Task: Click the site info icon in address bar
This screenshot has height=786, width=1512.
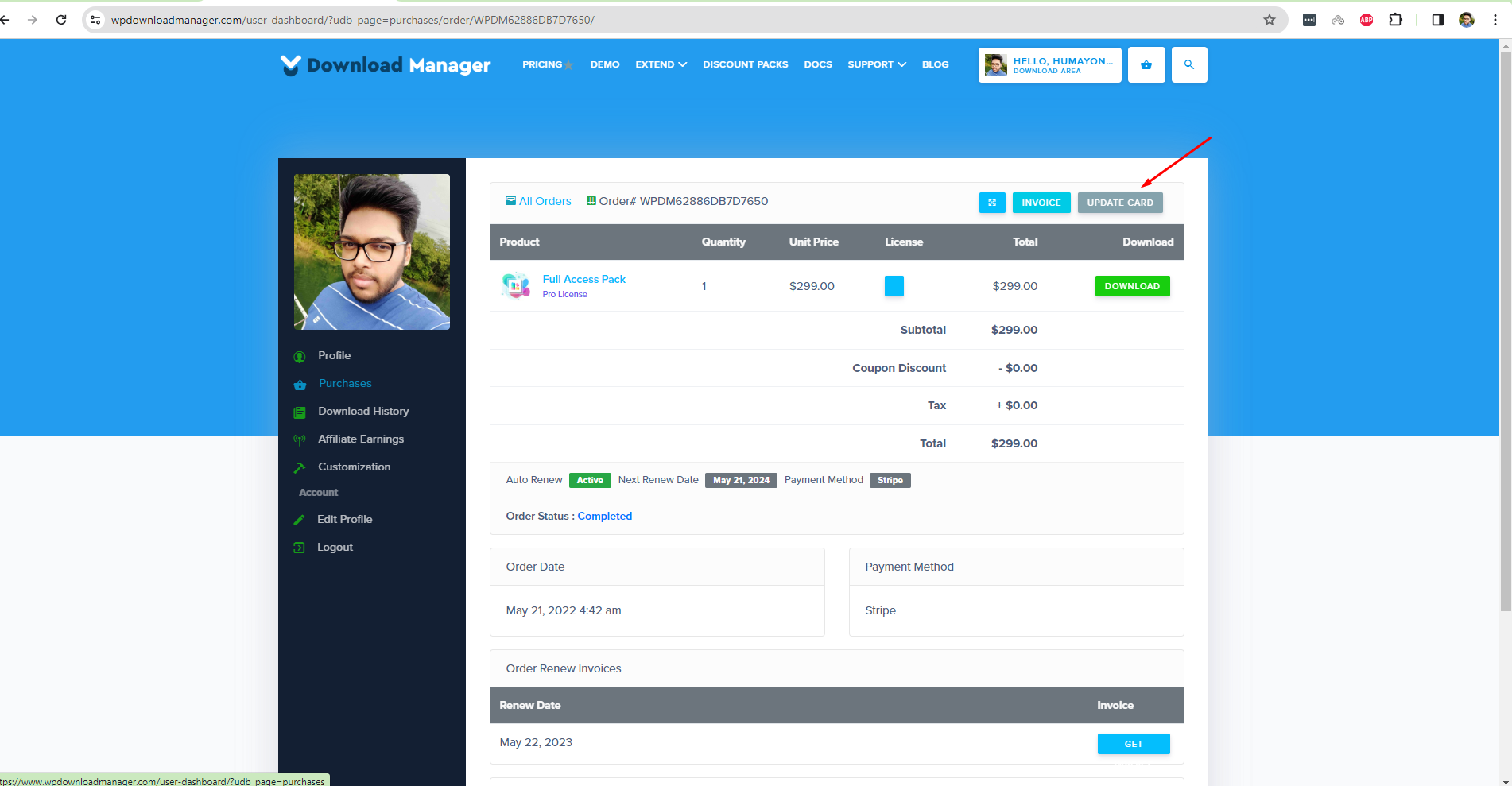Action: [95, 20]
